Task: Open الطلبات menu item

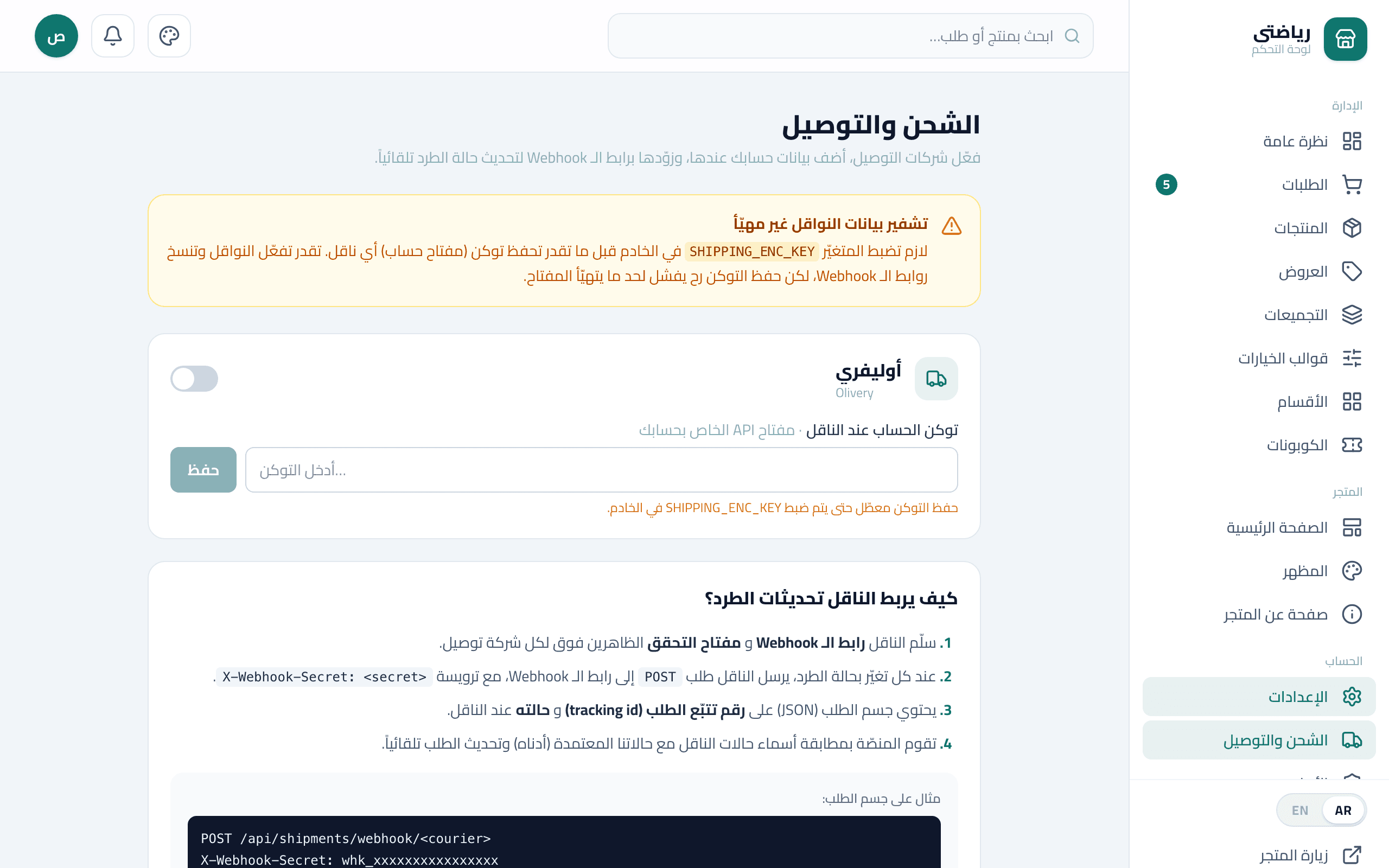Action: pos(1259,184)
